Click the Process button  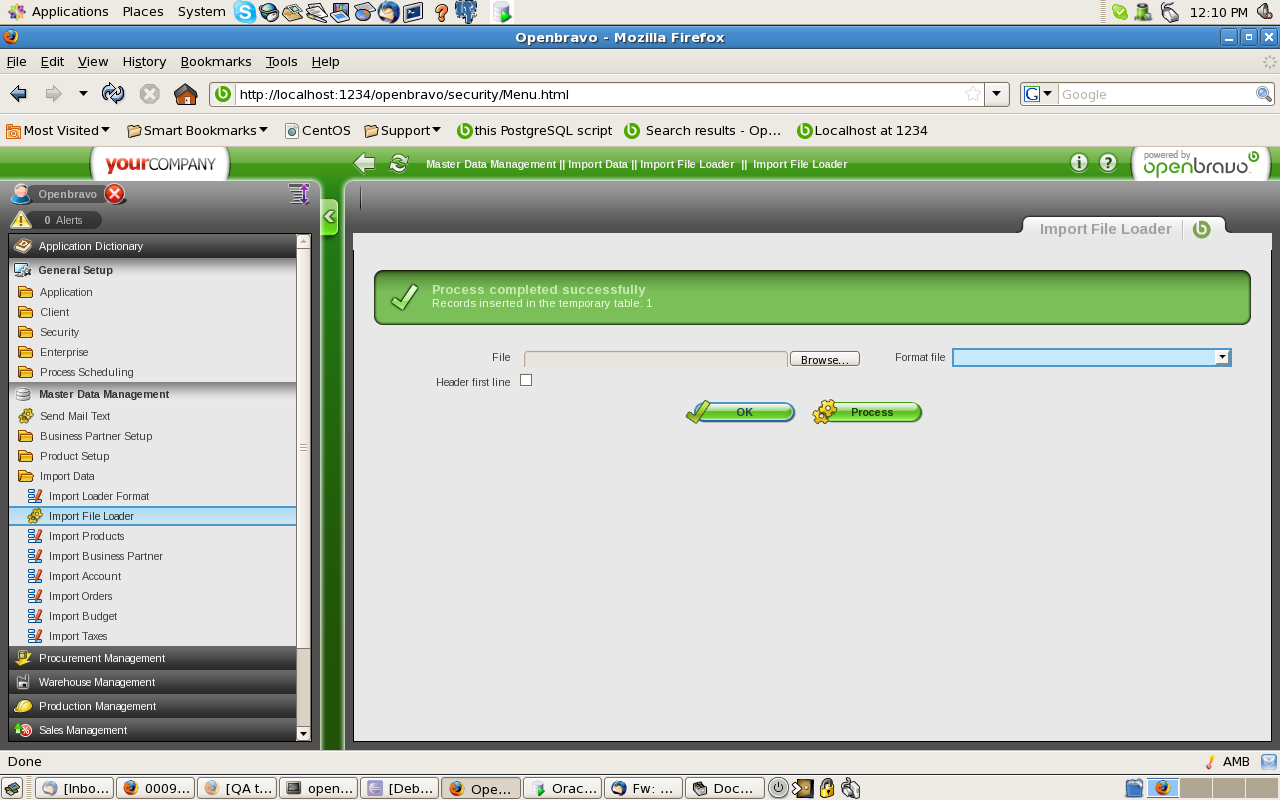pyautogui.click(x=867, y=412)
